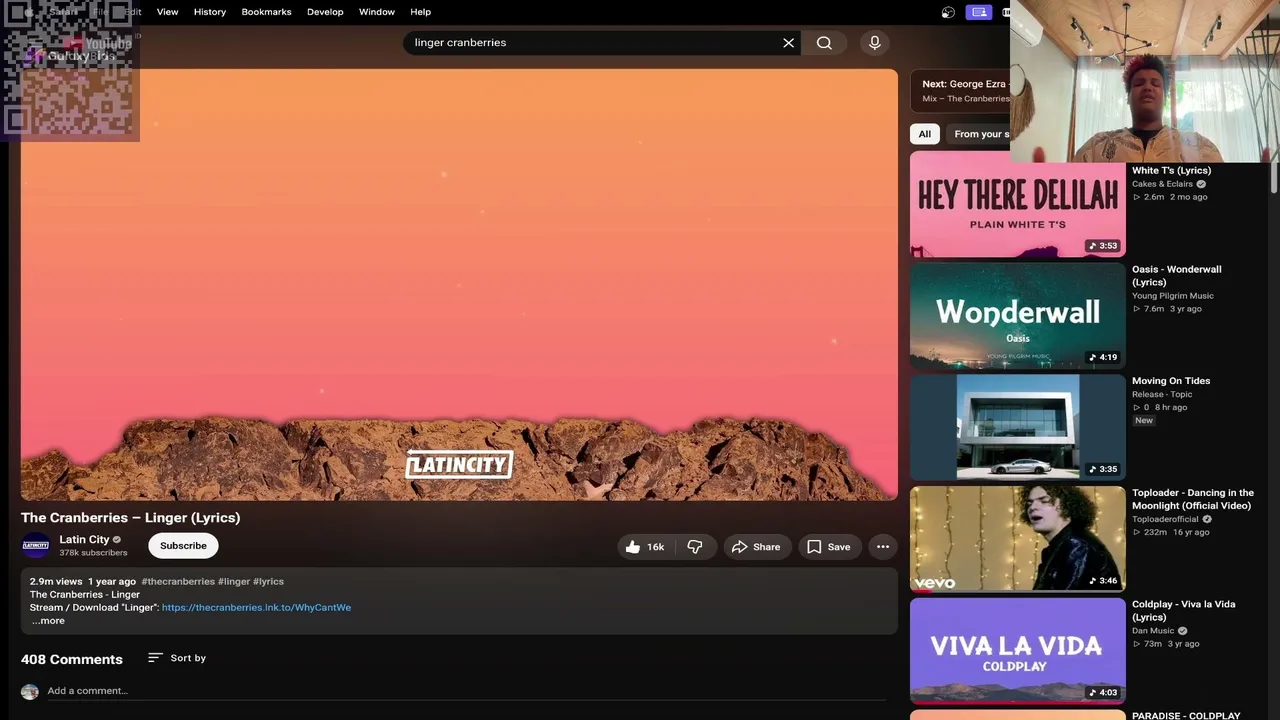1280x720 pixels.
Task: Click the #lyrics hashtag
Action: coord(268,582)
